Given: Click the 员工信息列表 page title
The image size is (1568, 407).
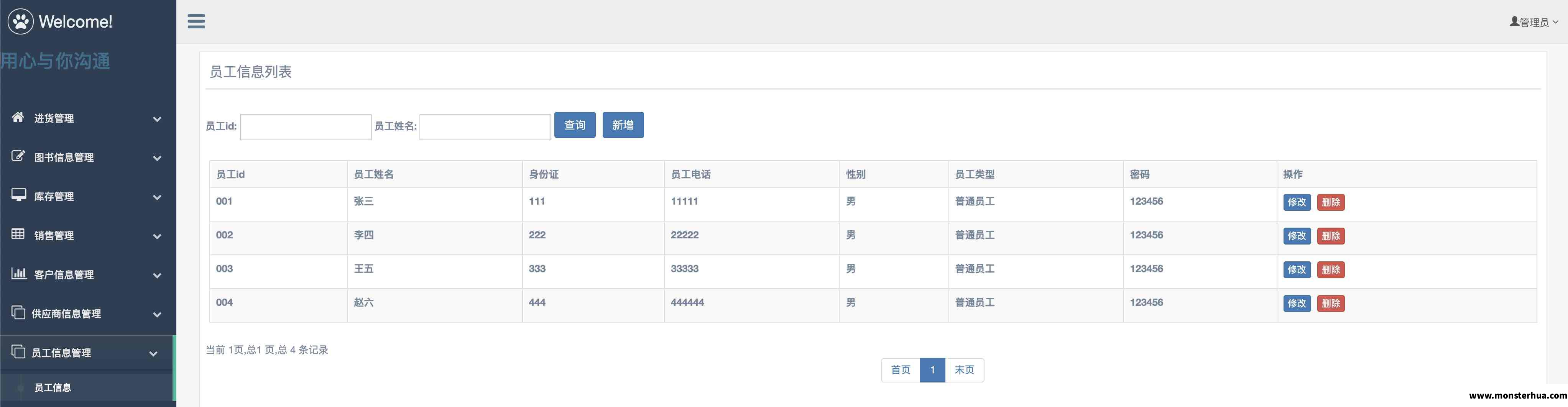Looking at the screenshot, I should (250, 72).
